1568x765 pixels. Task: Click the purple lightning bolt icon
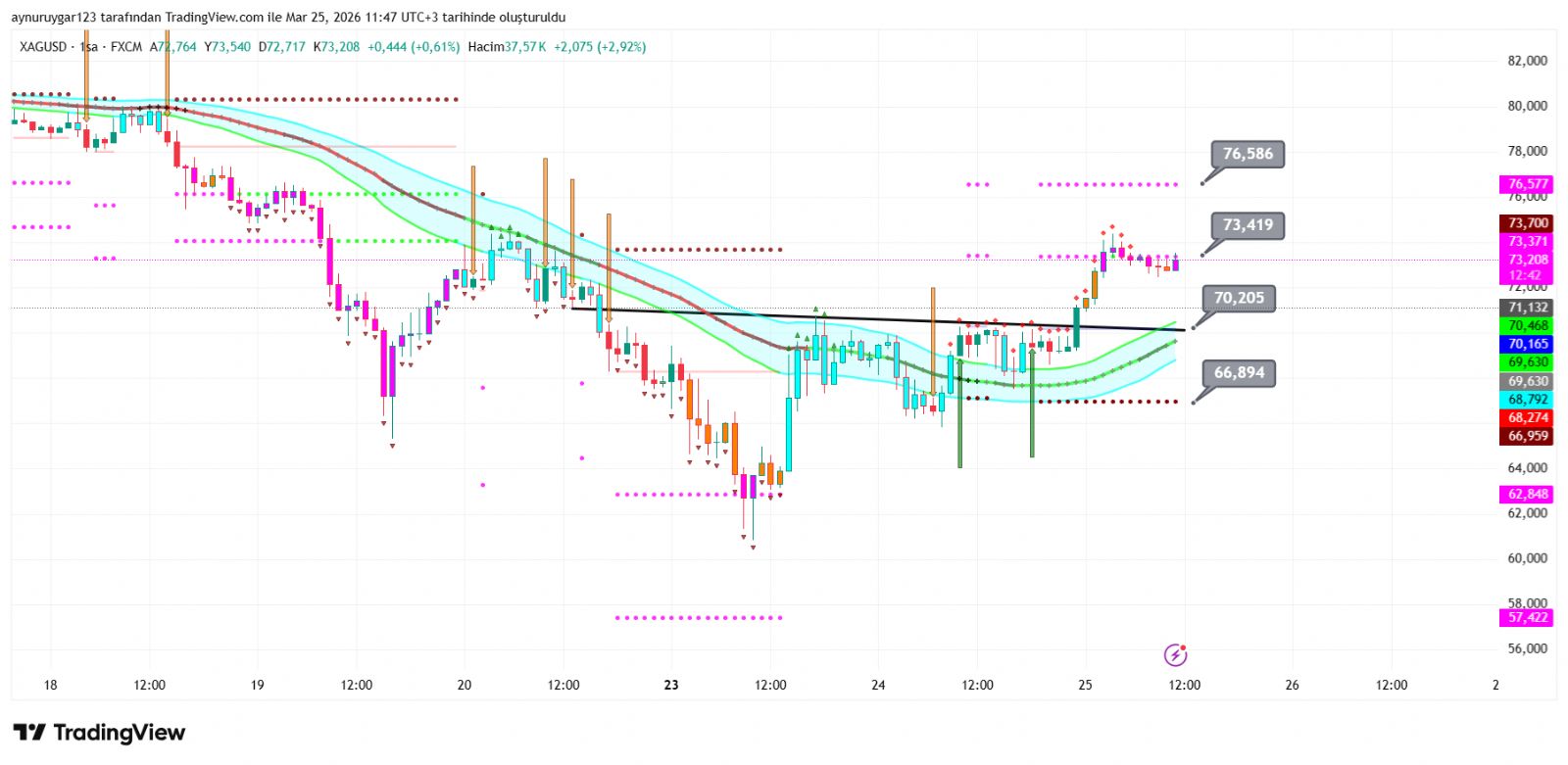1175,654
